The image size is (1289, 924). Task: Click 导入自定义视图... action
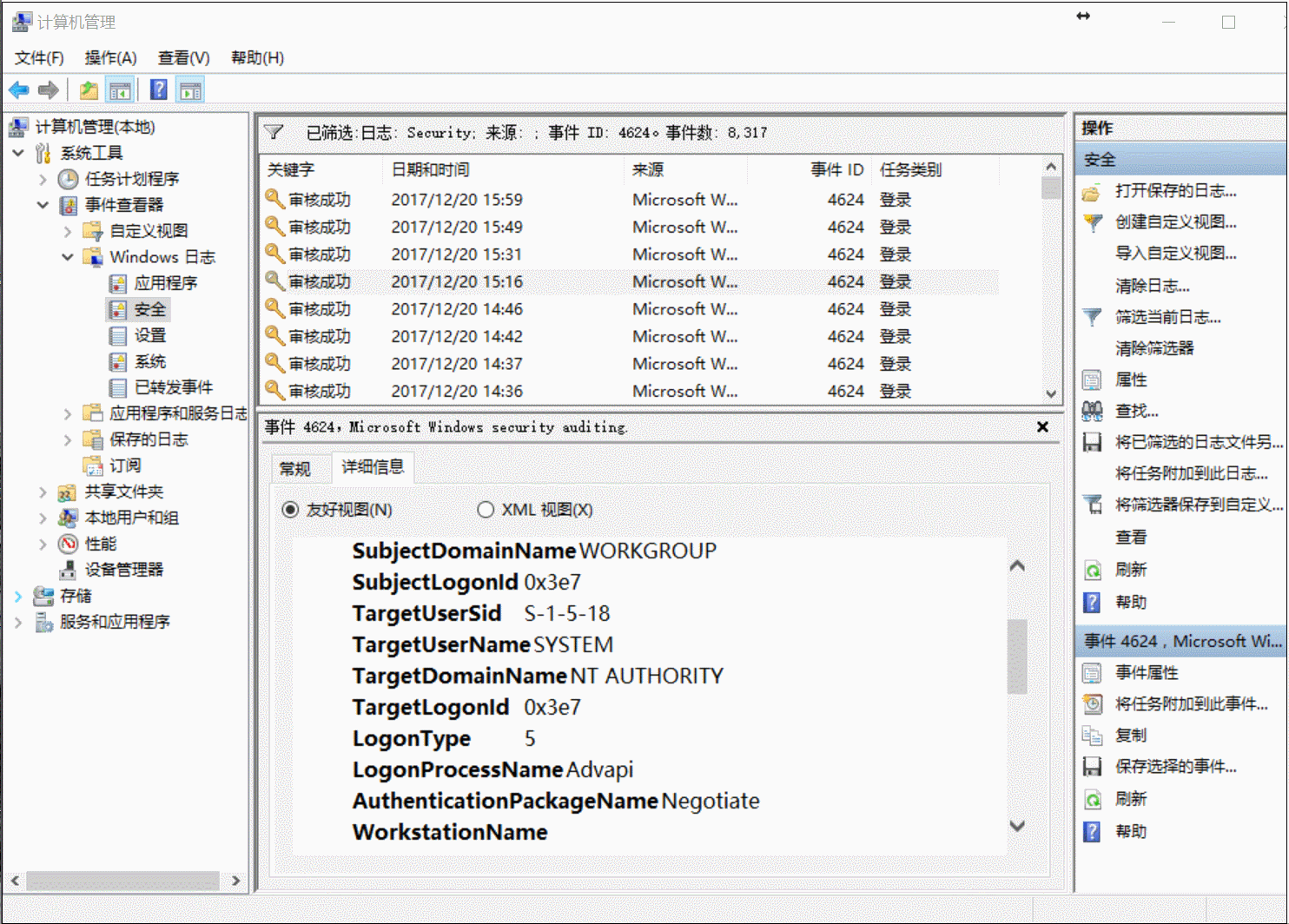pos(1175,254)
